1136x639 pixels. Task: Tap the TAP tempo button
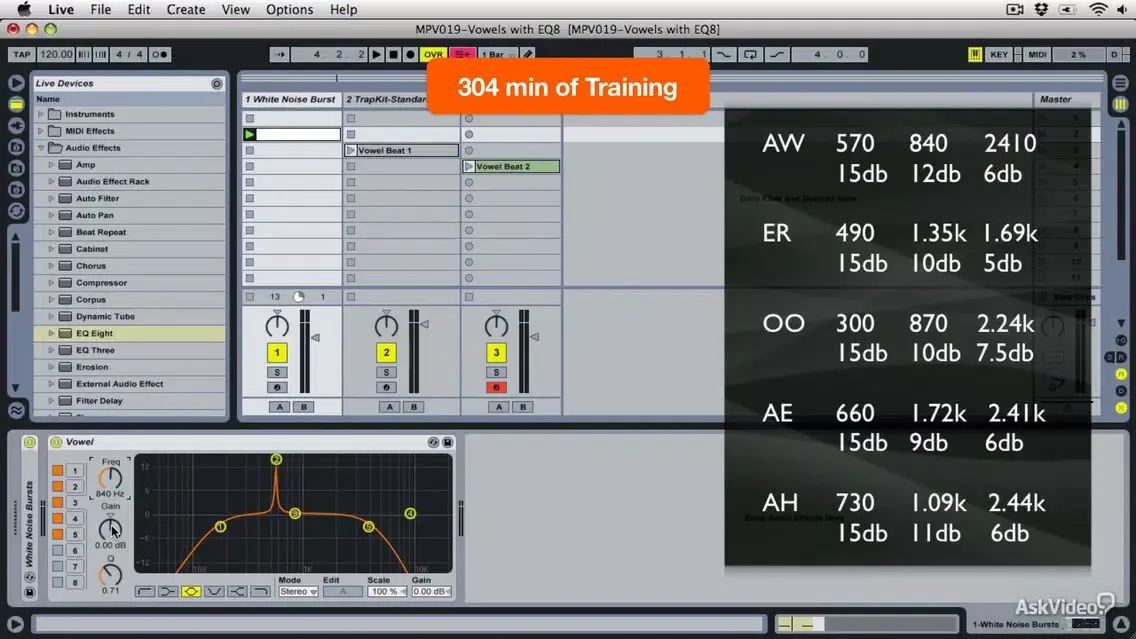pos(22,54)
